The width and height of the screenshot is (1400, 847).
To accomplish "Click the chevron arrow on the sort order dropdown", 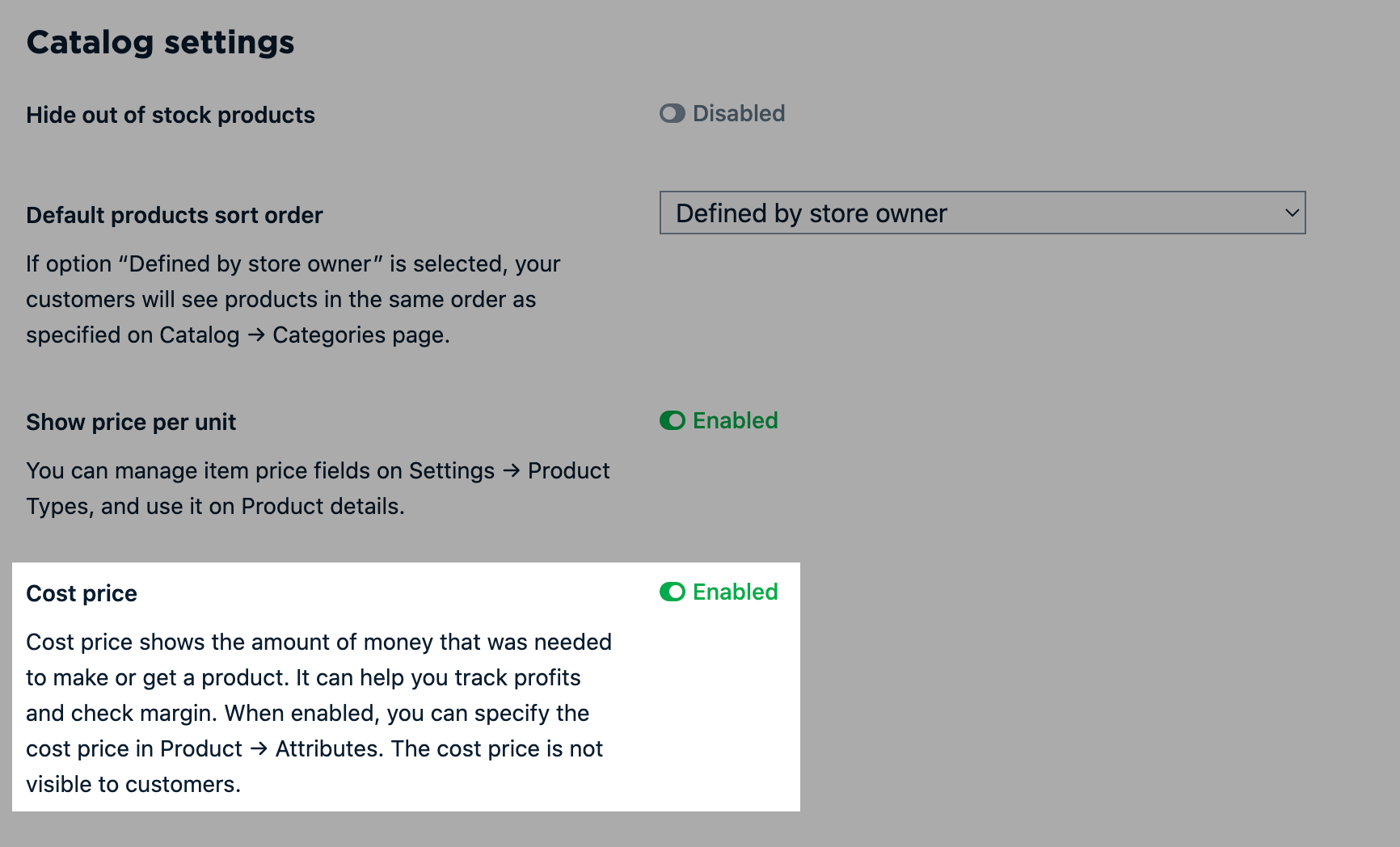I will pos(1292,213).
